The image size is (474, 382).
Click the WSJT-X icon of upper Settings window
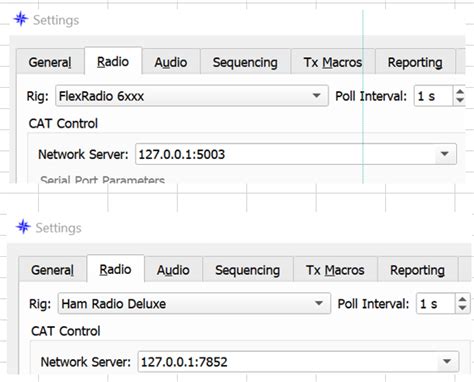[x=21, y=19]
